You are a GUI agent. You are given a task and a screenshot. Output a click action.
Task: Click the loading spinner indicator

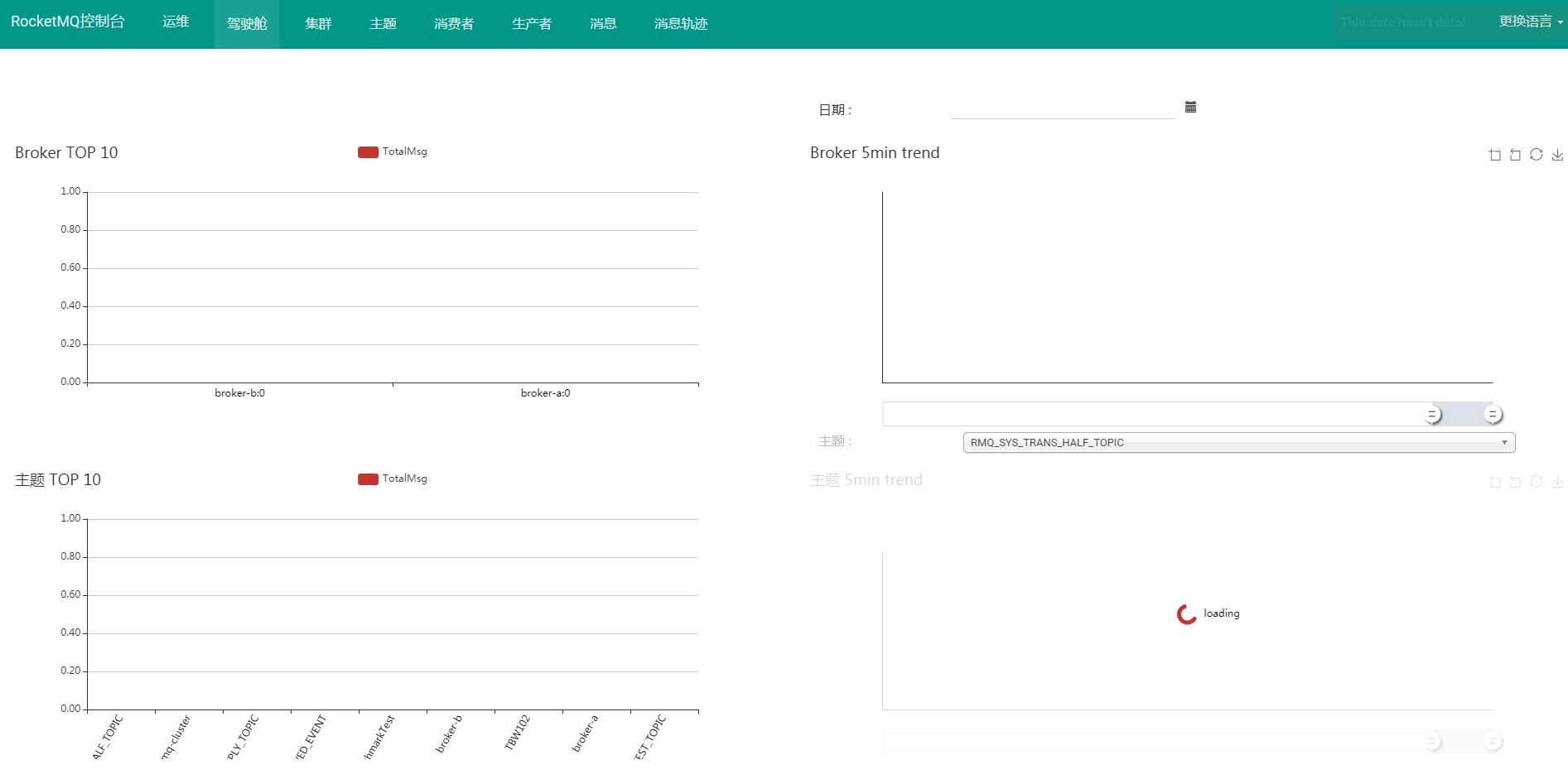pyautogui.click(x=1187, y=614)
